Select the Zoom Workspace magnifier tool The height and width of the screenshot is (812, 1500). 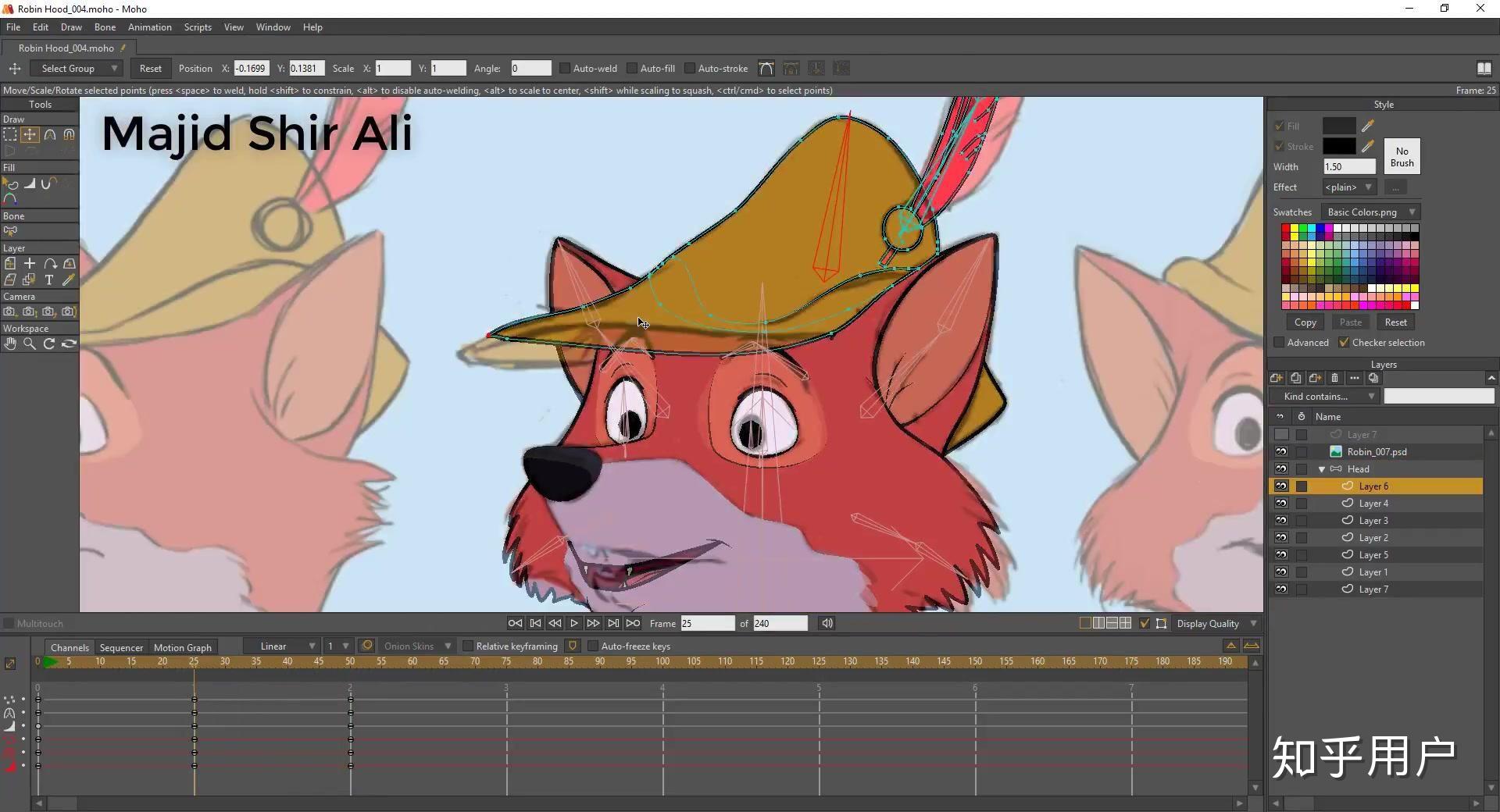[30, 344]
